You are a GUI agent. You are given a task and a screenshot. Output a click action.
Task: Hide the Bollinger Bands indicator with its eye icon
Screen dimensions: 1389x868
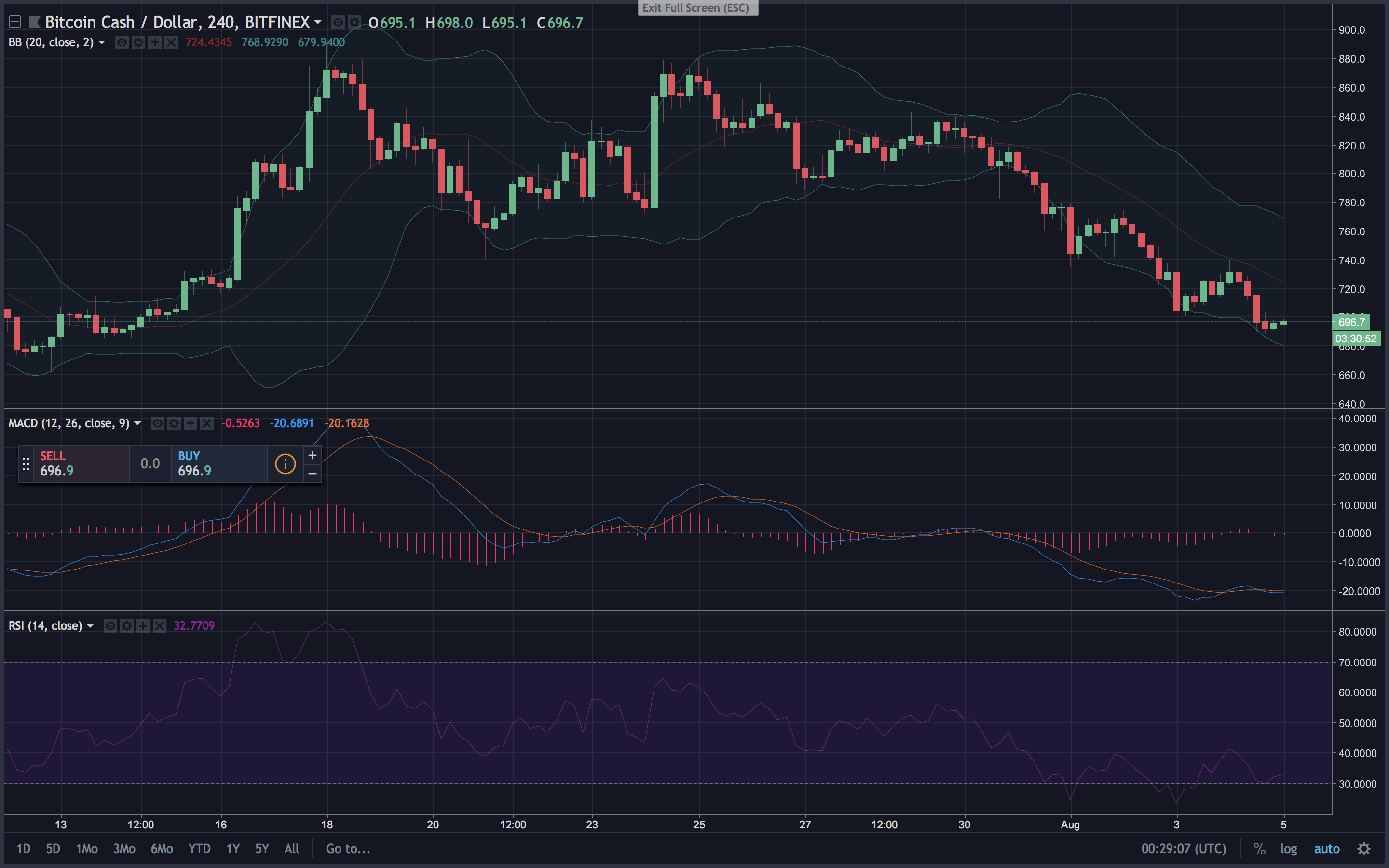tap(122, 42)
